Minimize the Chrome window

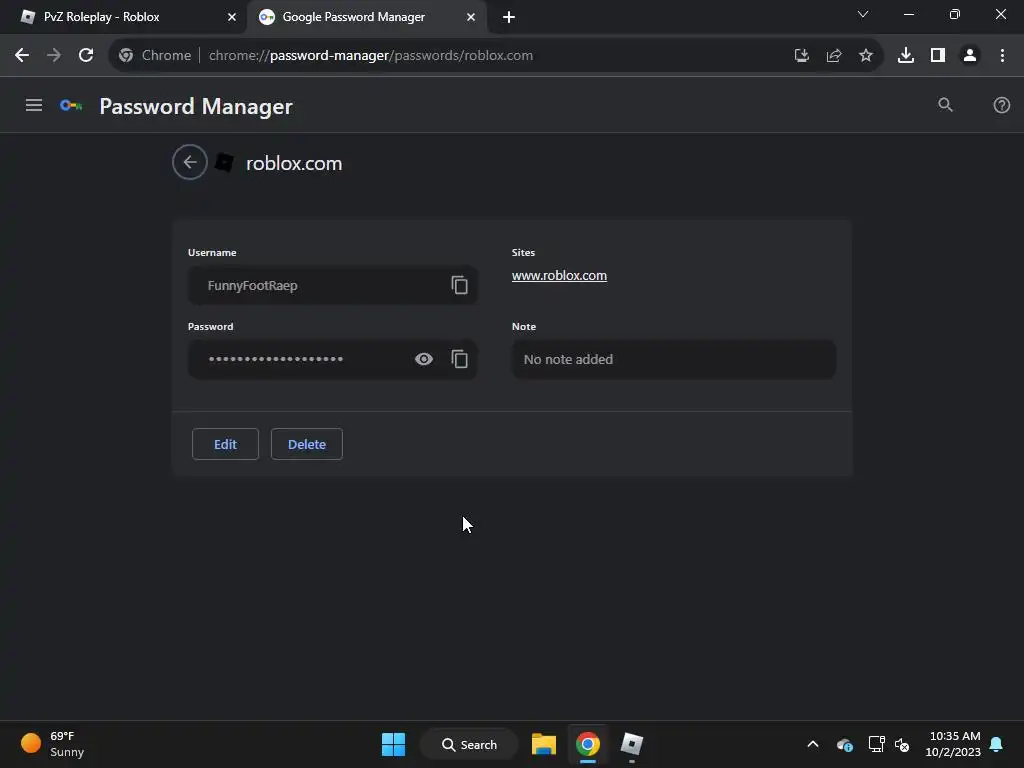pos(908,14)
